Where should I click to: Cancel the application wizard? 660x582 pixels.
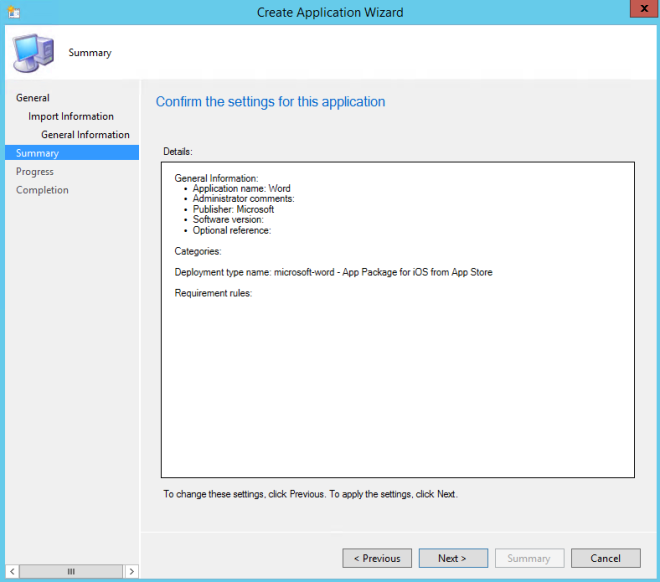coord(605,558)
